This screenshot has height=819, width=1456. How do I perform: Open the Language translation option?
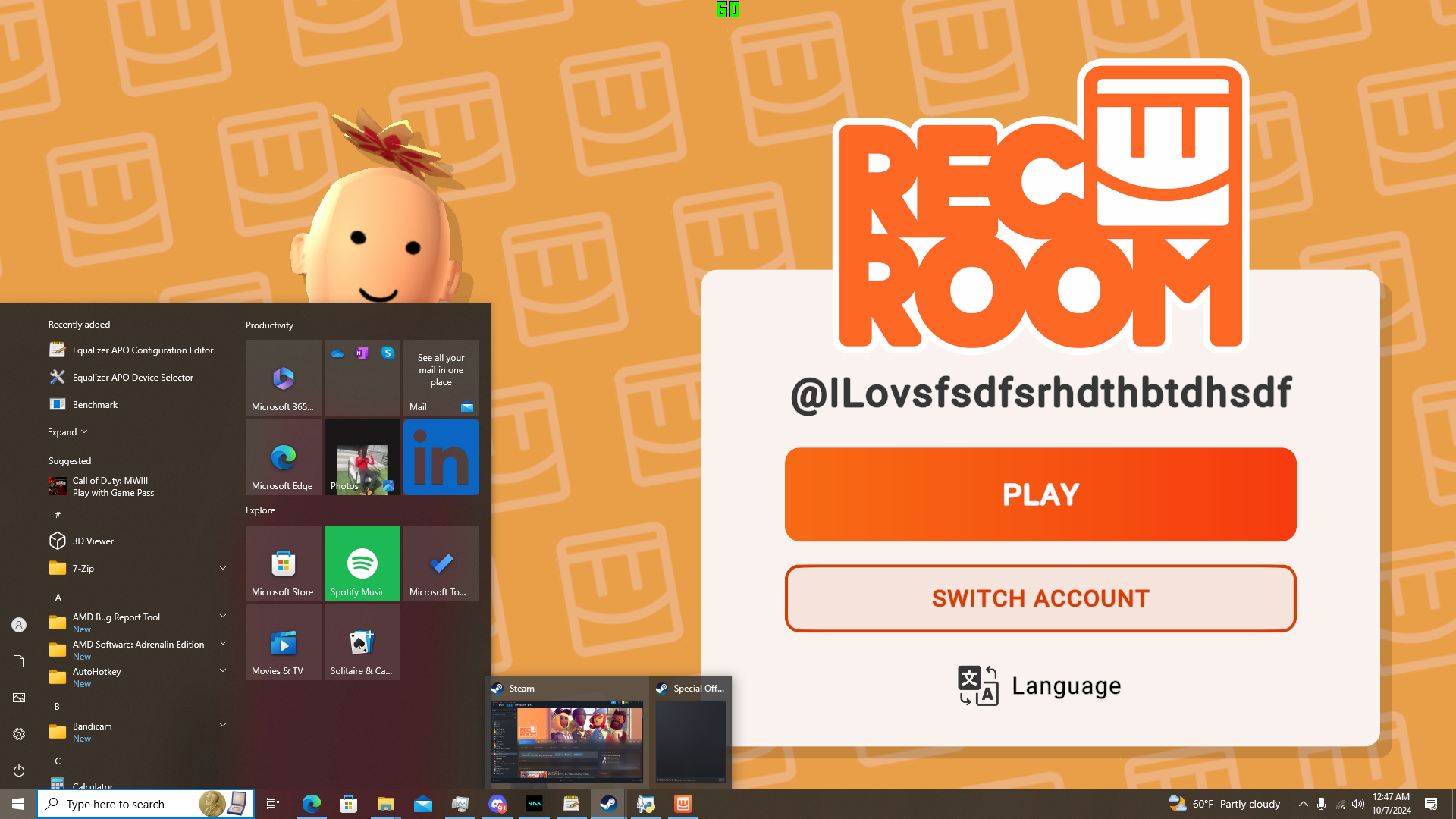pos(1040,686)
